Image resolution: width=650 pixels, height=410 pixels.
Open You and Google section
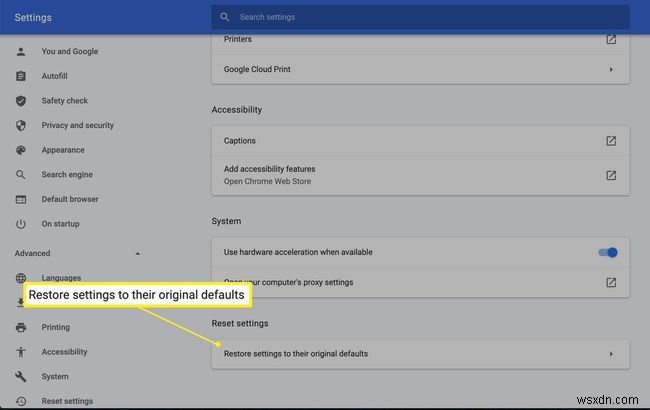point(70,51)
